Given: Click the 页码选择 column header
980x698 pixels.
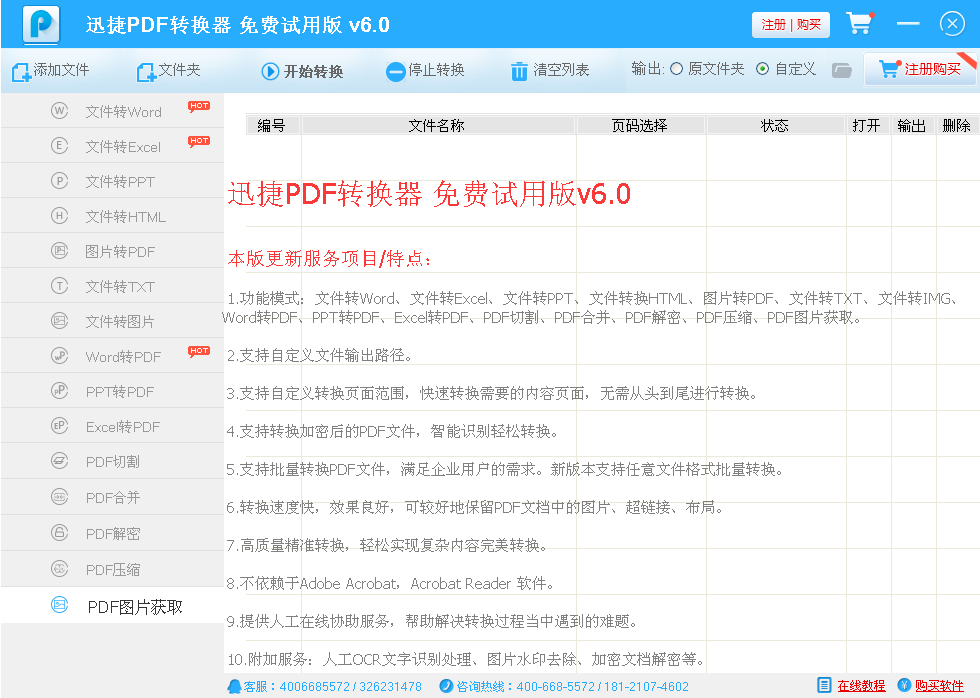Looking at the screenshot, I should tap(640, 126).
